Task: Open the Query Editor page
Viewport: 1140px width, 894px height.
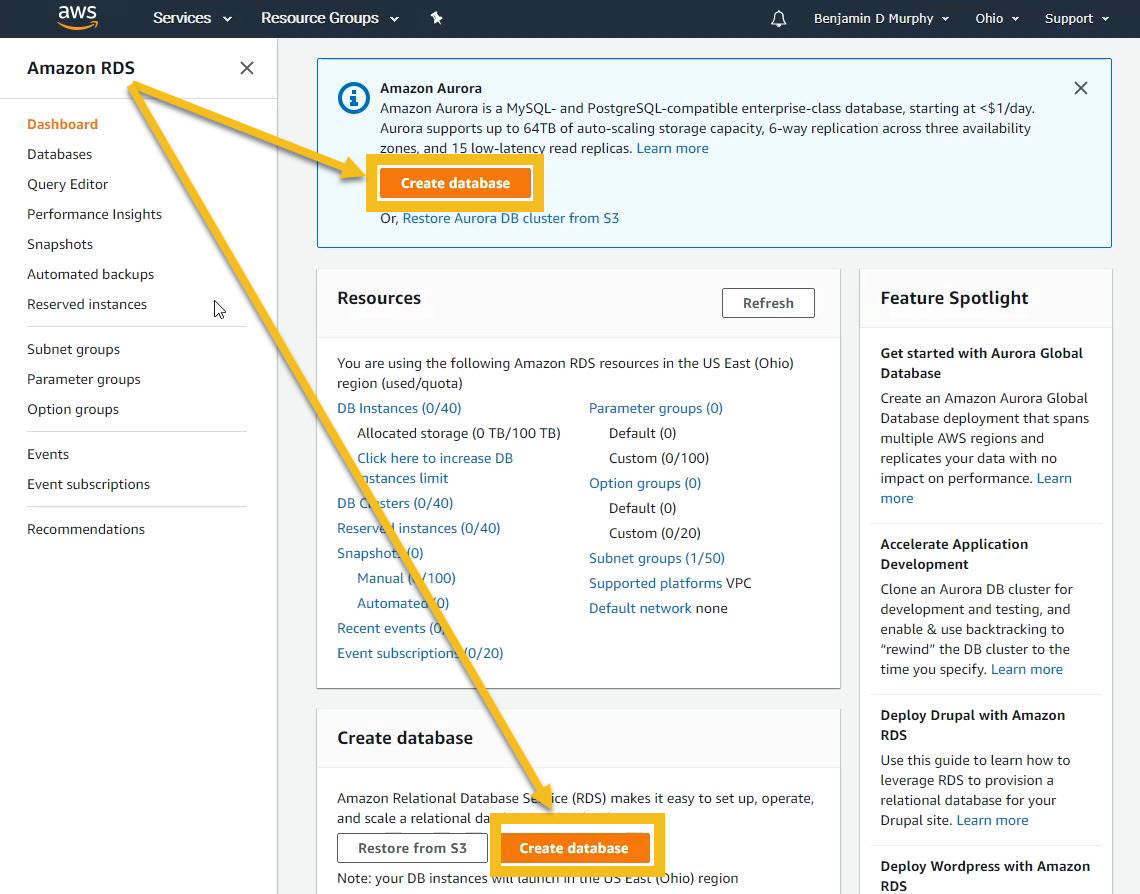Action: tap(68, 184)
